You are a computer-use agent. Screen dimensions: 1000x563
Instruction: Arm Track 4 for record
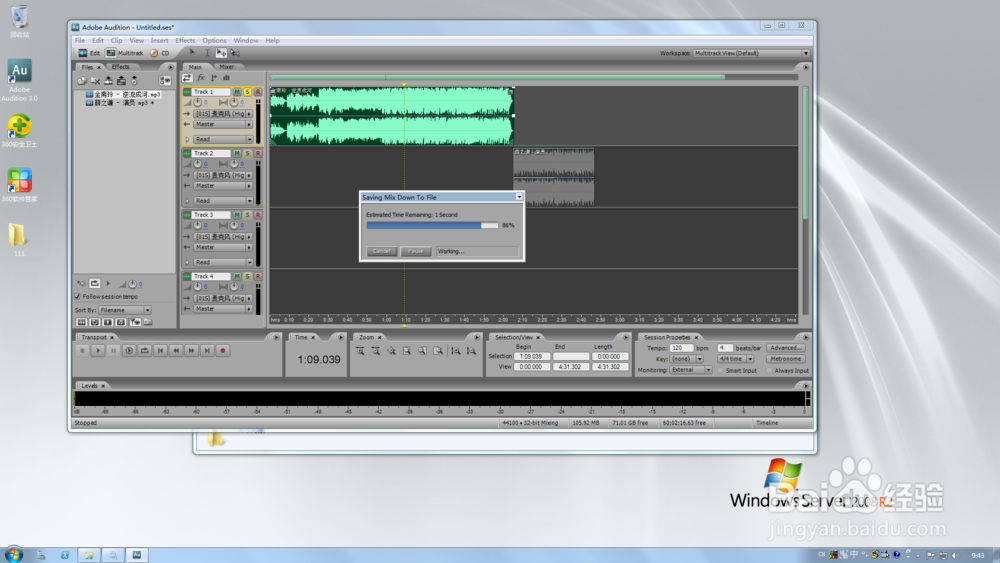pyautogui.click(x=258, y=277)
